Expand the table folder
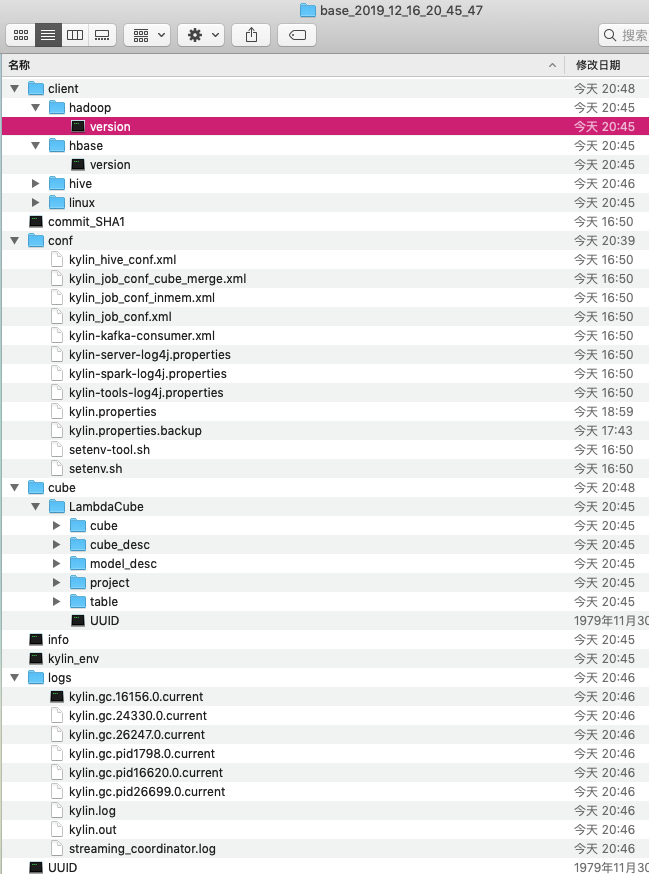The height and width of the screenshot is (874, 649). point(56,601)
